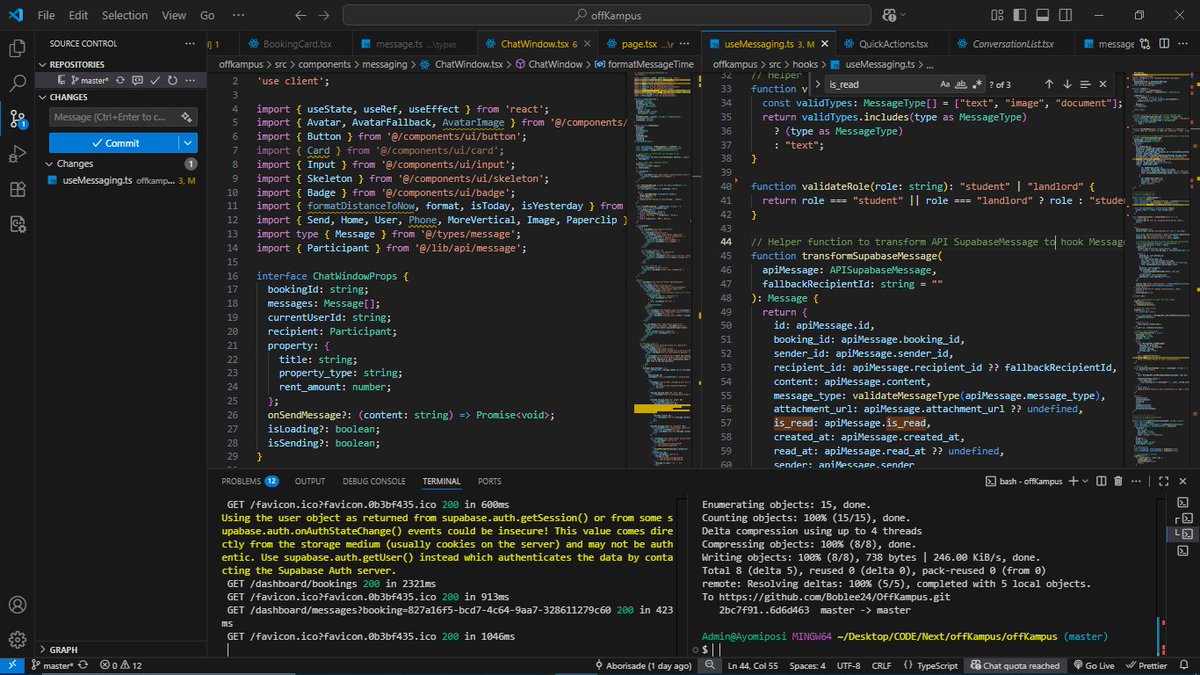Click the generate commit message sparkle icon
This screenshot has width=1200, height=675.
point(187,117)
